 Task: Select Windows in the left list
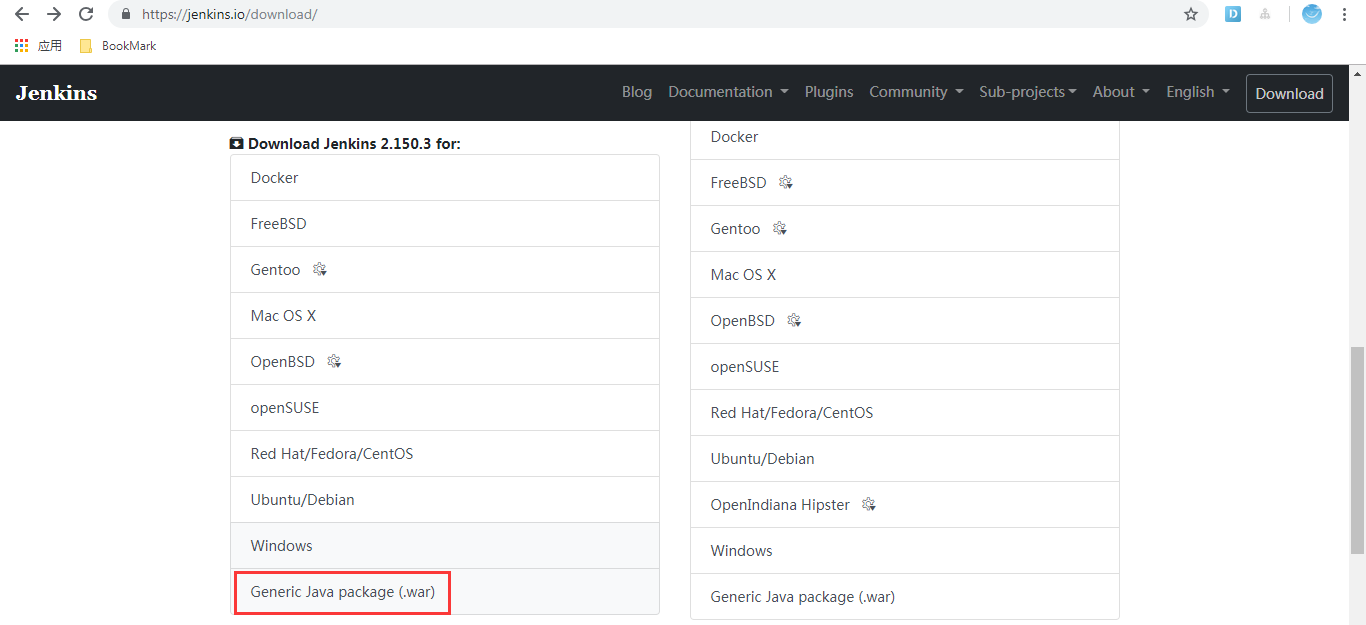coord(445,546)
